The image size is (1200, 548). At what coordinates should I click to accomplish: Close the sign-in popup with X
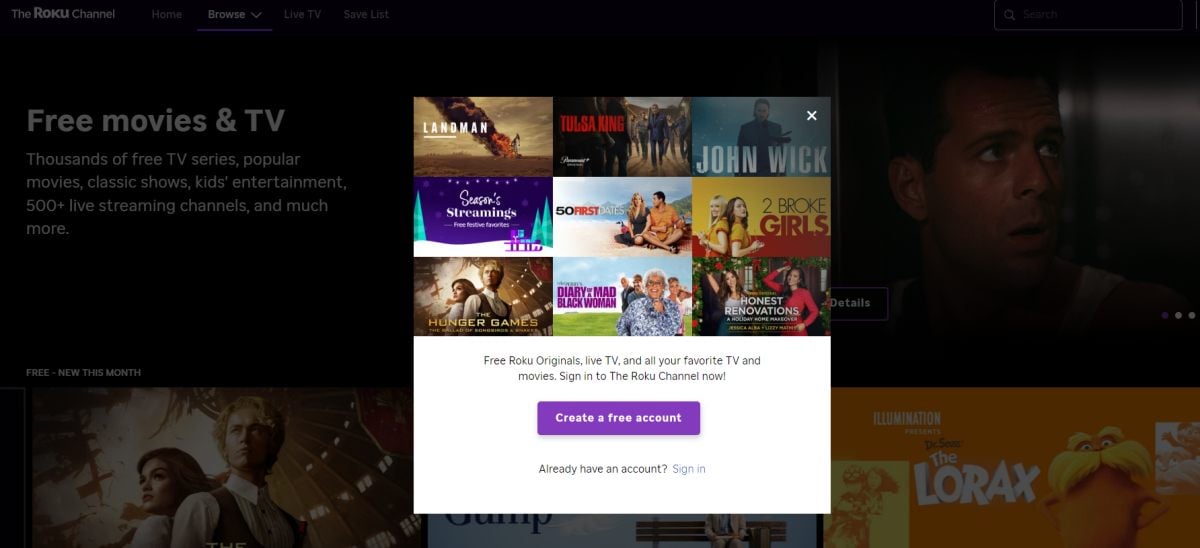click(811, 116)
